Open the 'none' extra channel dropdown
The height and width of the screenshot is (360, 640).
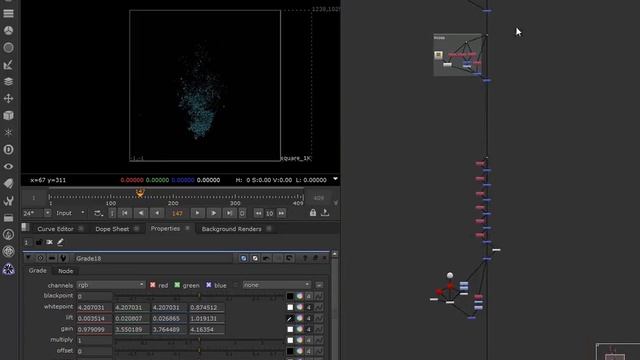(x=276, y=285)
